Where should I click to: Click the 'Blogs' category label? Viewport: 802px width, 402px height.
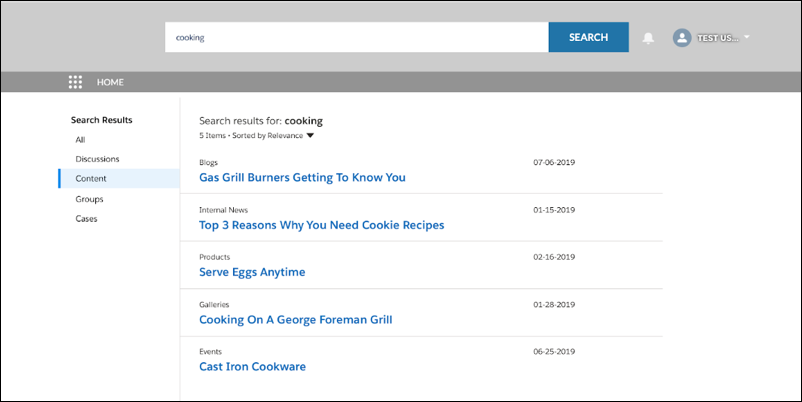click(208, 163)
